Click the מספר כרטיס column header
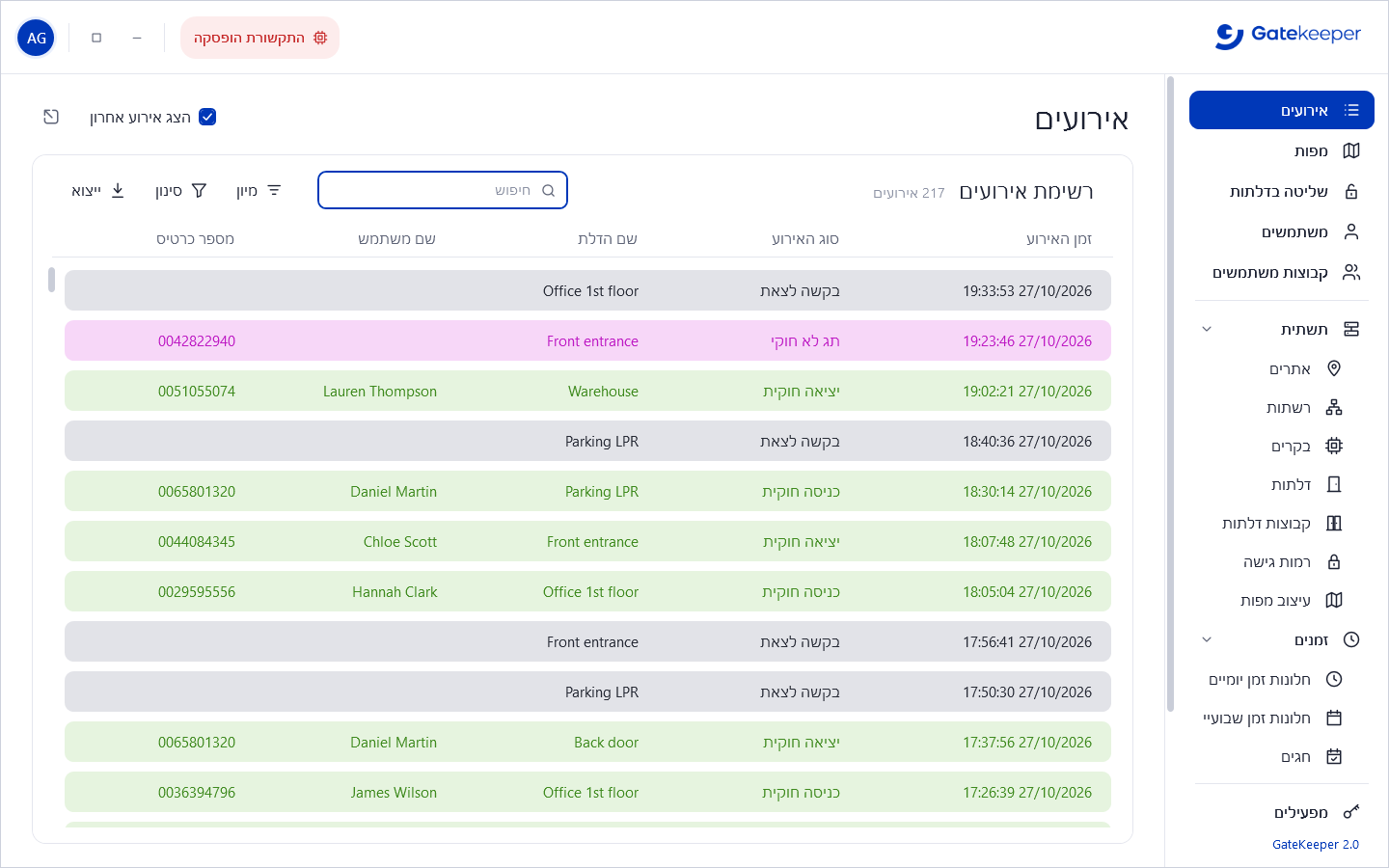The image size is (1389, 868). point(196,238)
